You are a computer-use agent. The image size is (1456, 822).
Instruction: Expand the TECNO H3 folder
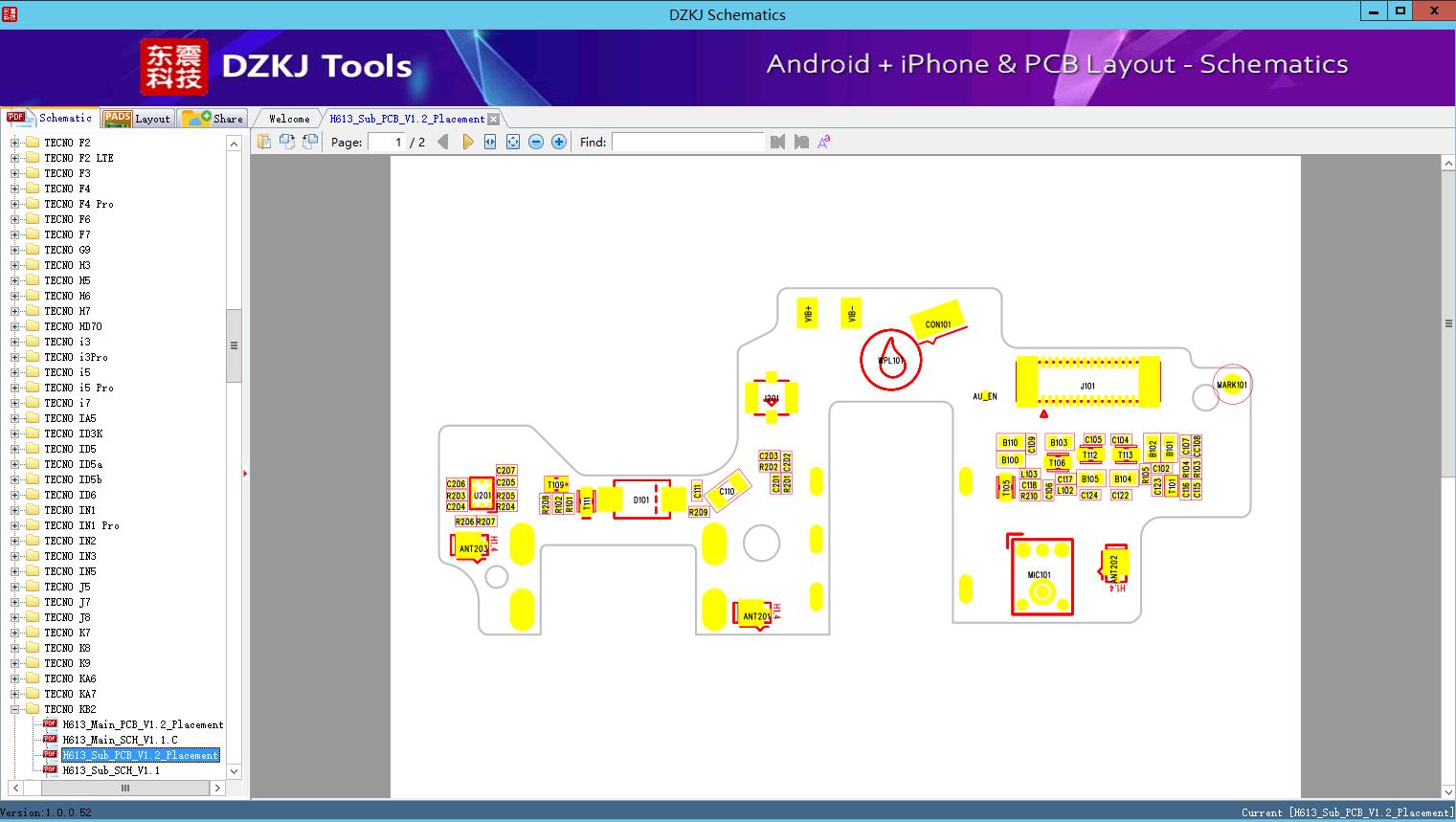pos(14,265)
